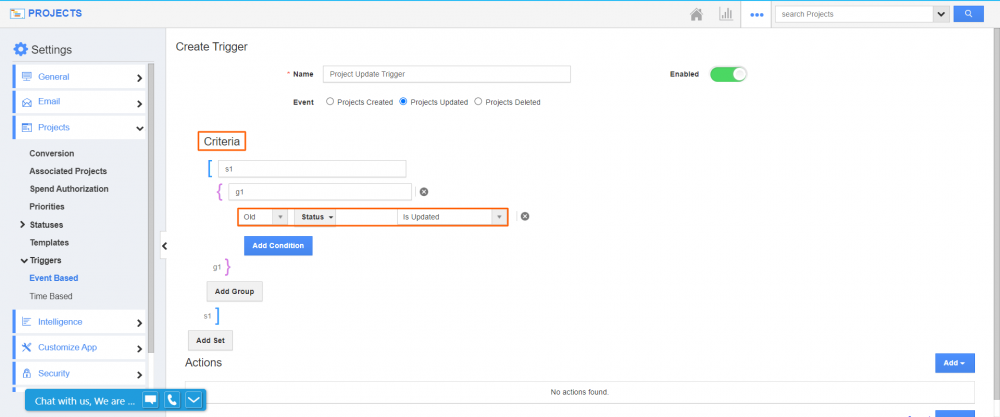The height and width of the screenshot is (417, 1000).
Task: Select the Projects Deleted radio button
Action: pos(478,102)
